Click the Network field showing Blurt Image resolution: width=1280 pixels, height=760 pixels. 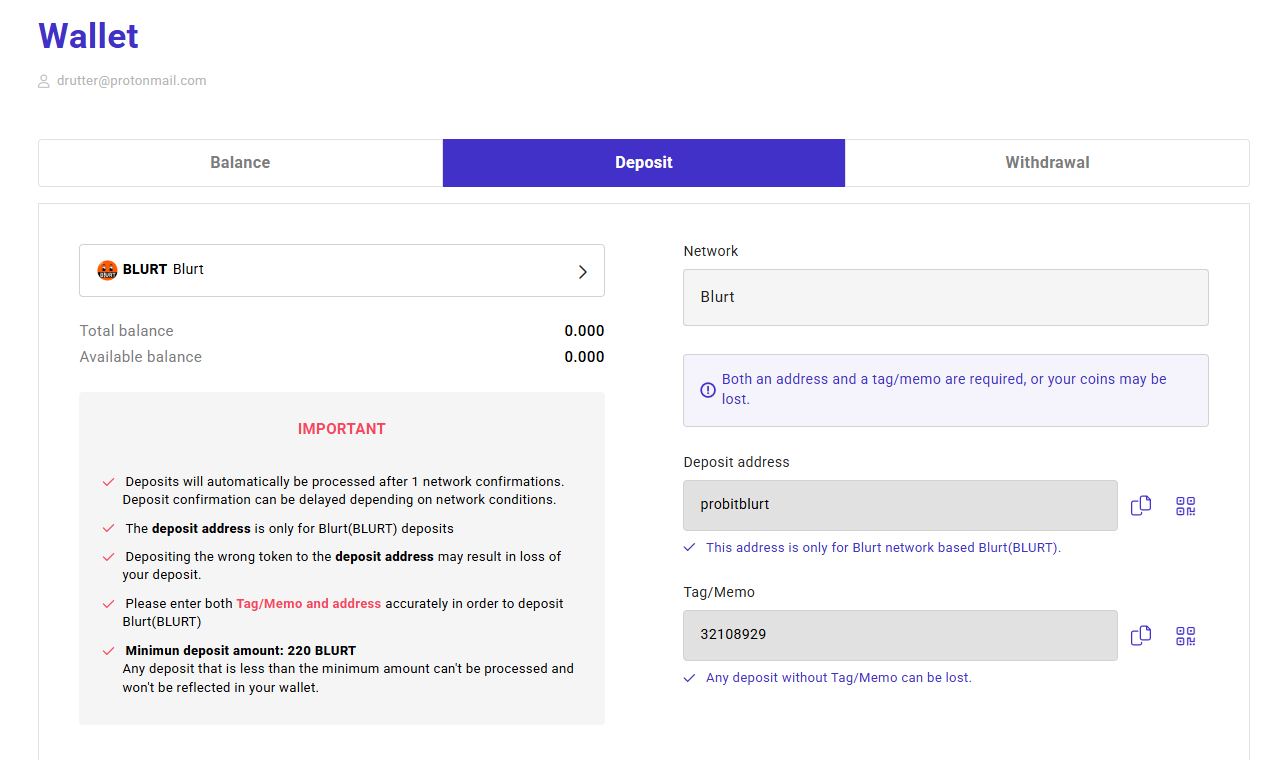(x=946, y=297)
